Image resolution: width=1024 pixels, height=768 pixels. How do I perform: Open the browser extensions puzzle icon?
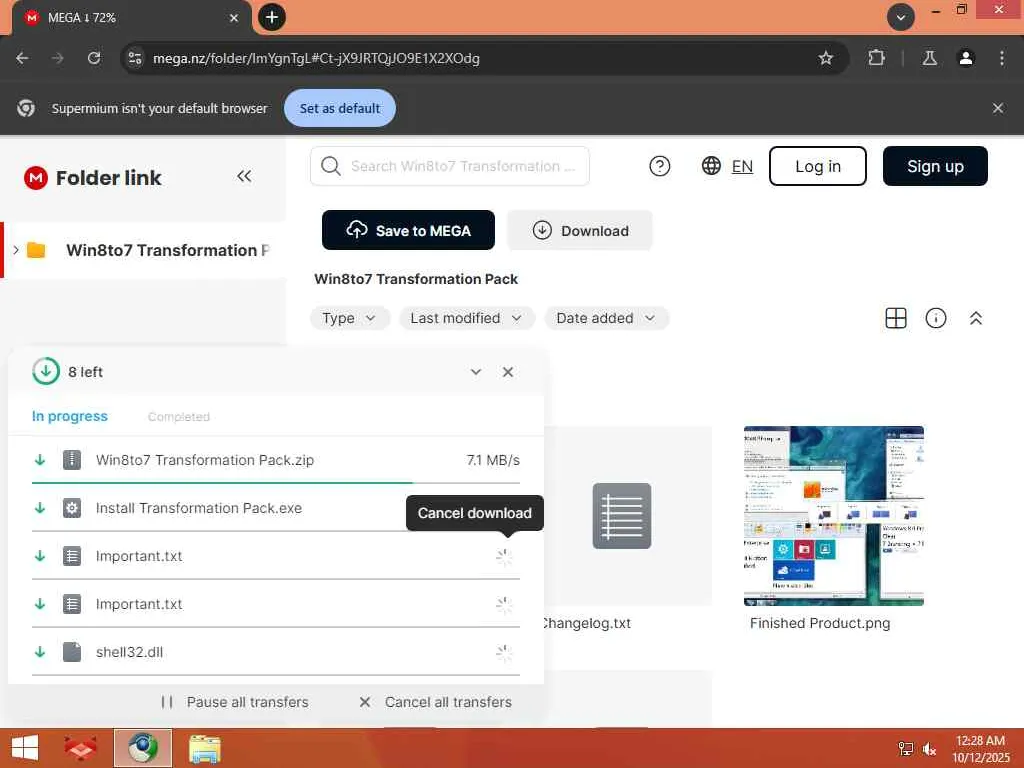pos(876,58)
